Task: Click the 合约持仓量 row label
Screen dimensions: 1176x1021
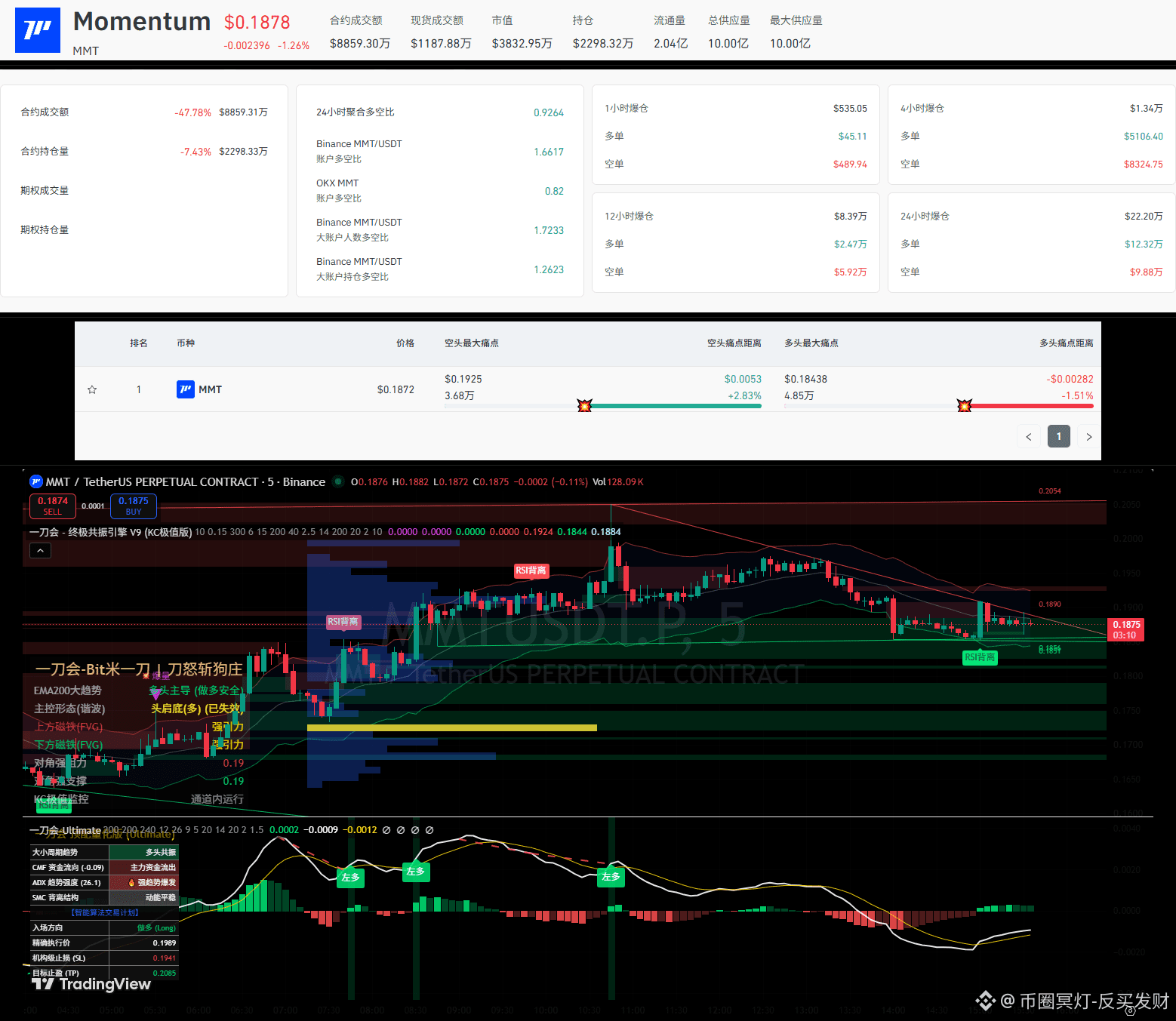Action: coord(45,152)
